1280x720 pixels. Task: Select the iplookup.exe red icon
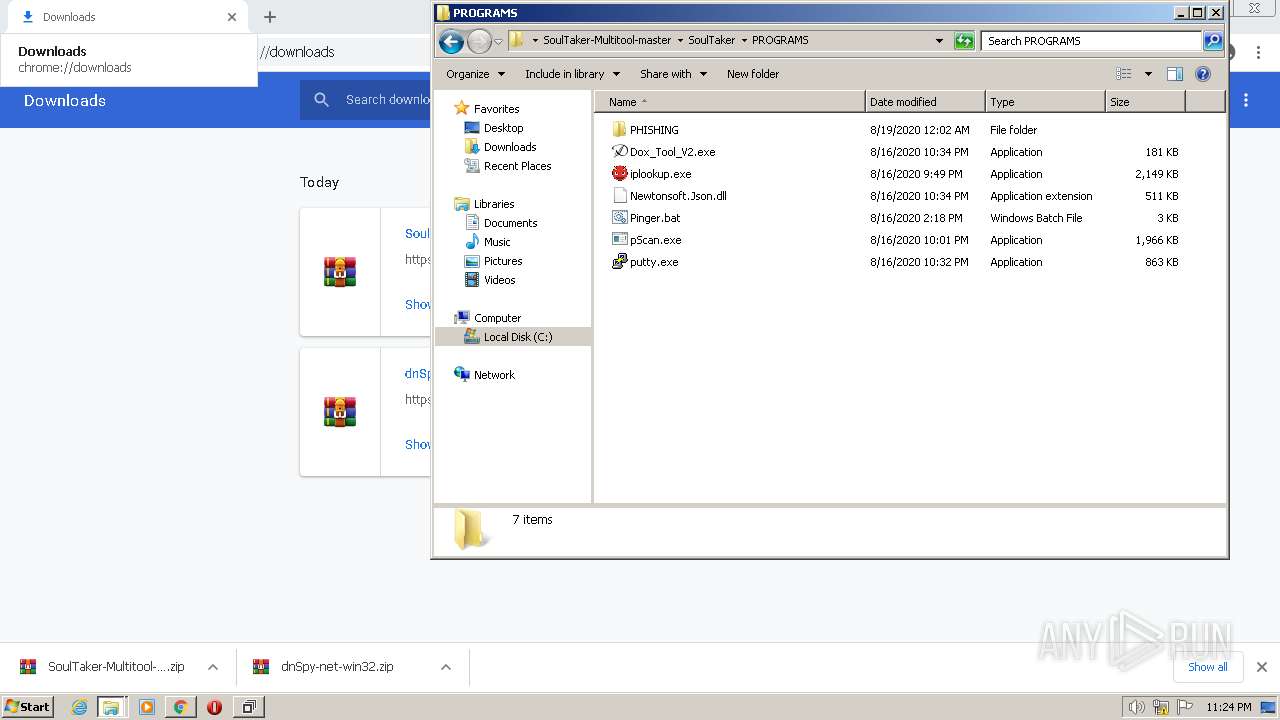[x=619, y=174]
